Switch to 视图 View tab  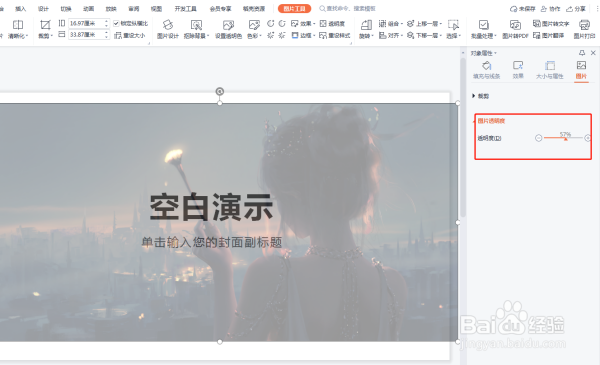point(156,9)
